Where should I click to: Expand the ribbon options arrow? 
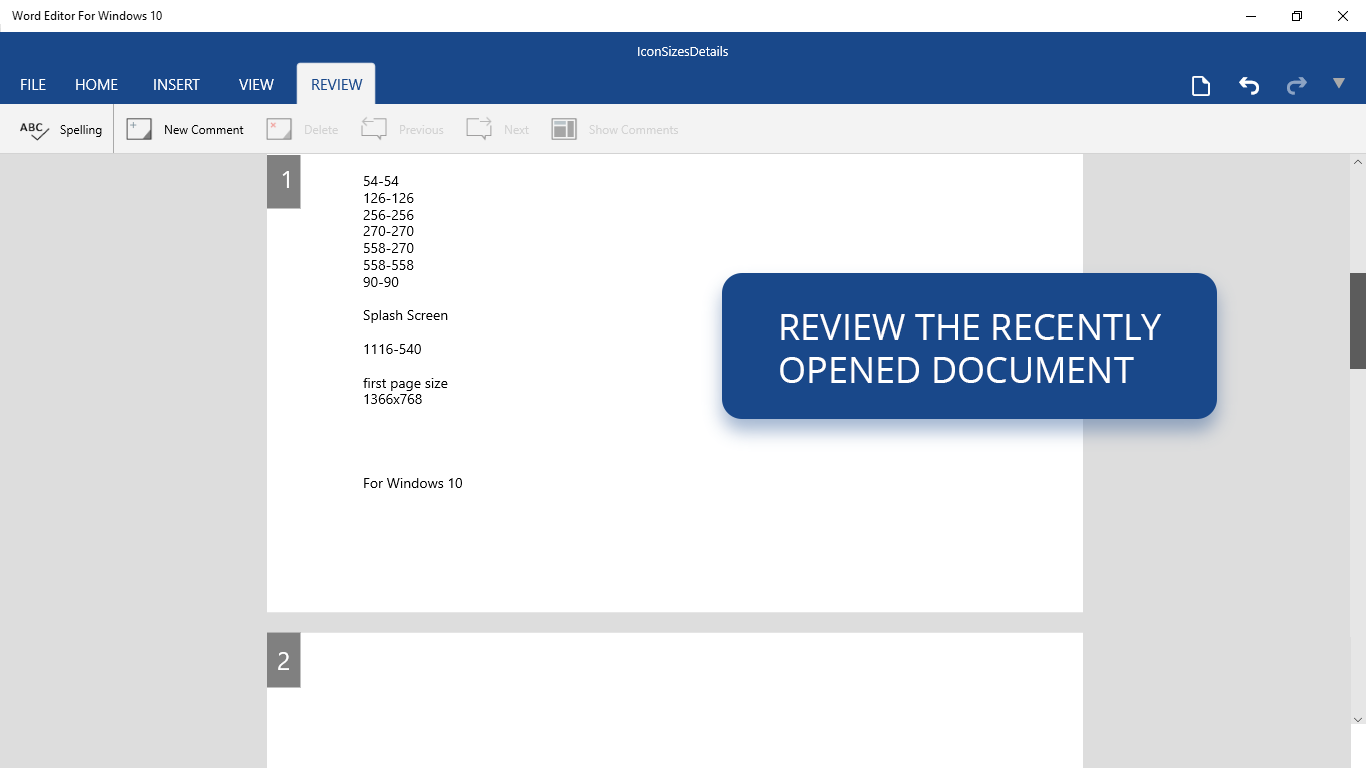click(1339, 83)
